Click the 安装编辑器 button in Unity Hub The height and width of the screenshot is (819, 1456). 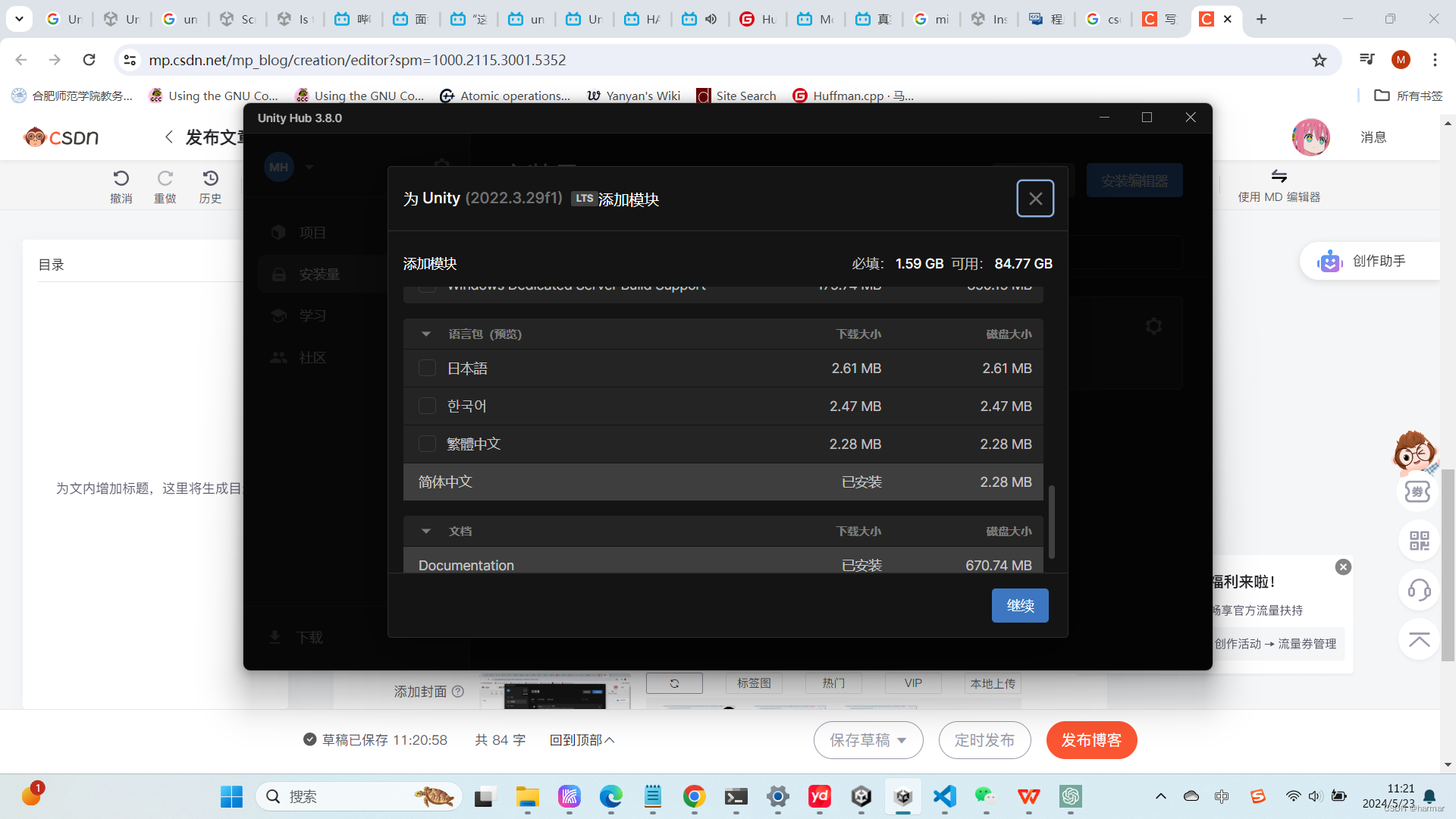pyautogui.click(x=1134, y=180)
